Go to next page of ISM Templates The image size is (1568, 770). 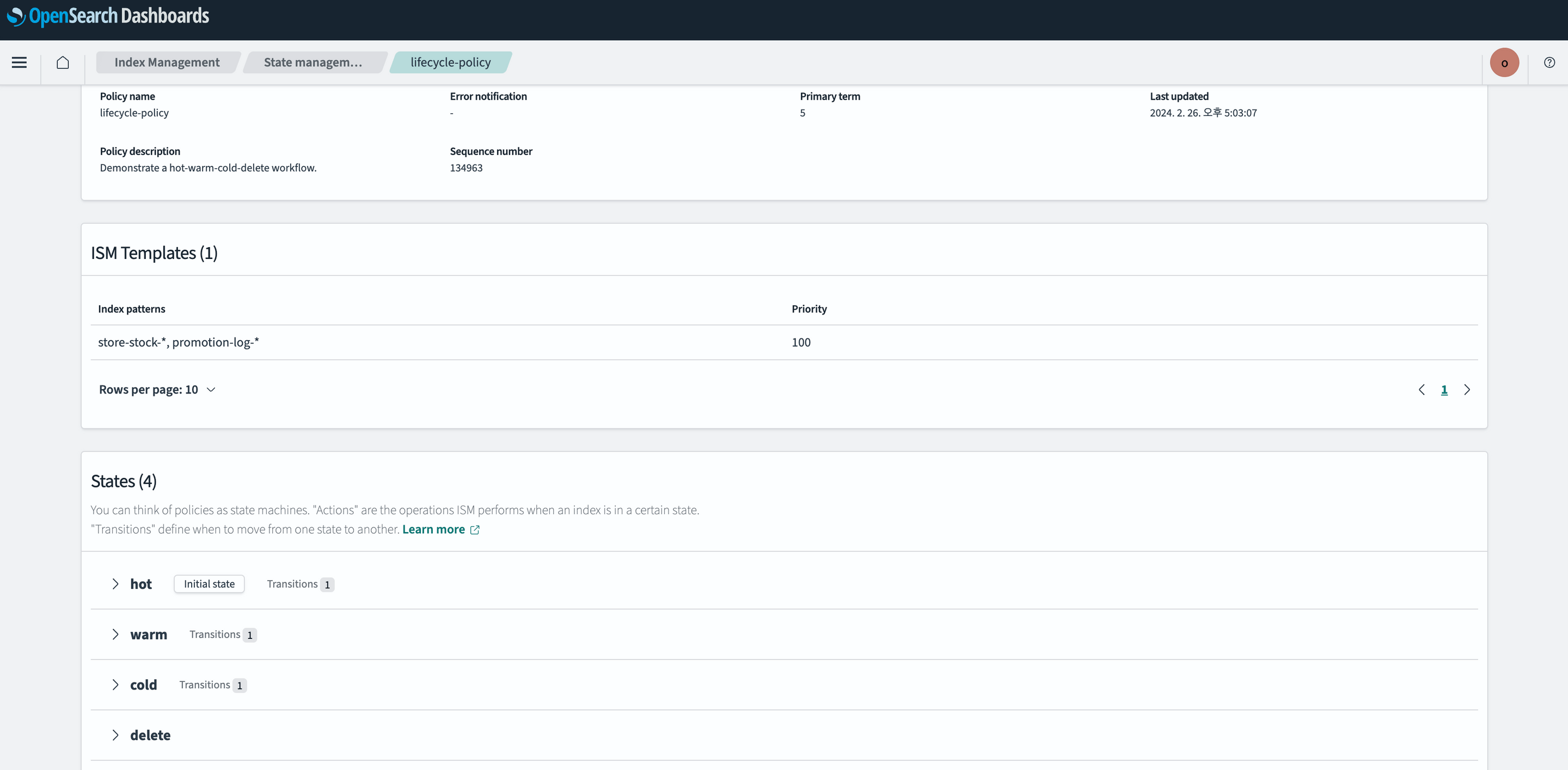(x=1467, y=390)
